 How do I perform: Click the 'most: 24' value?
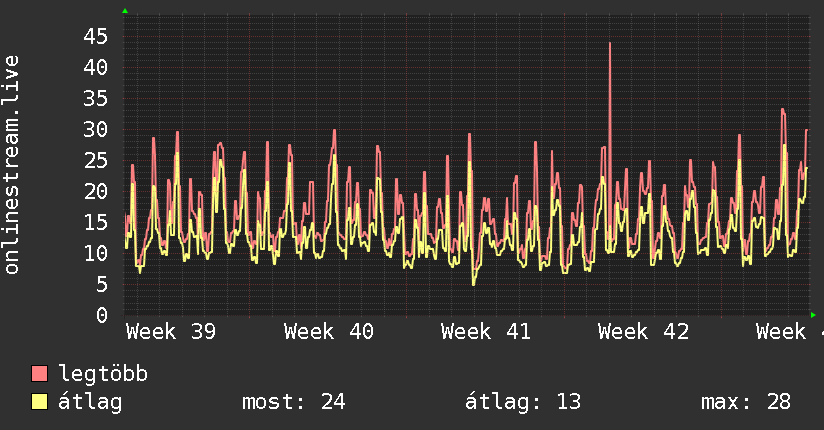pos(294,402)
